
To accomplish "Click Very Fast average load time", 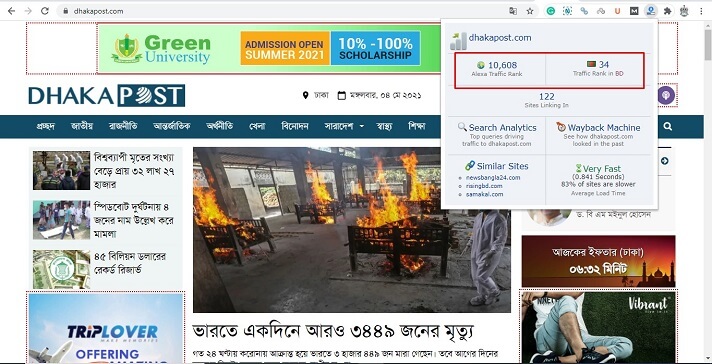I will (602, 168).
